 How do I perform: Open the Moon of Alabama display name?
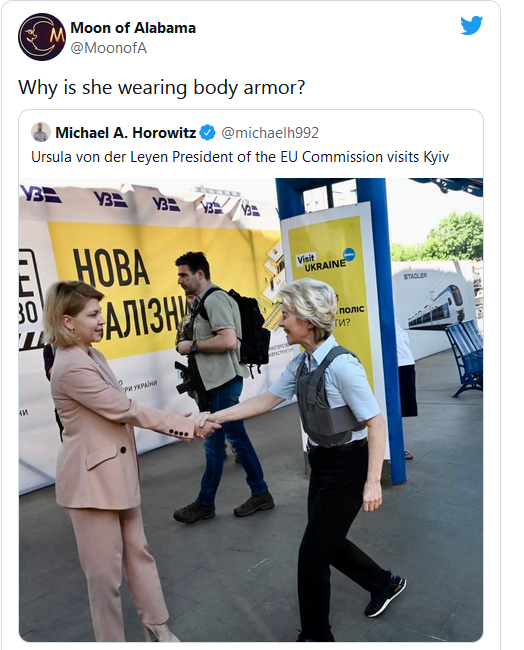pos(133,28)
